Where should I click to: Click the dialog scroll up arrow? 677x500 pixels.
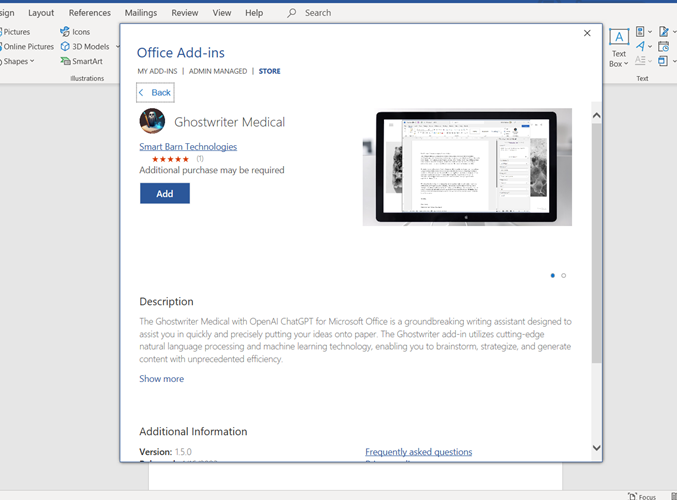pyautogui.click(x=596, y=115)
